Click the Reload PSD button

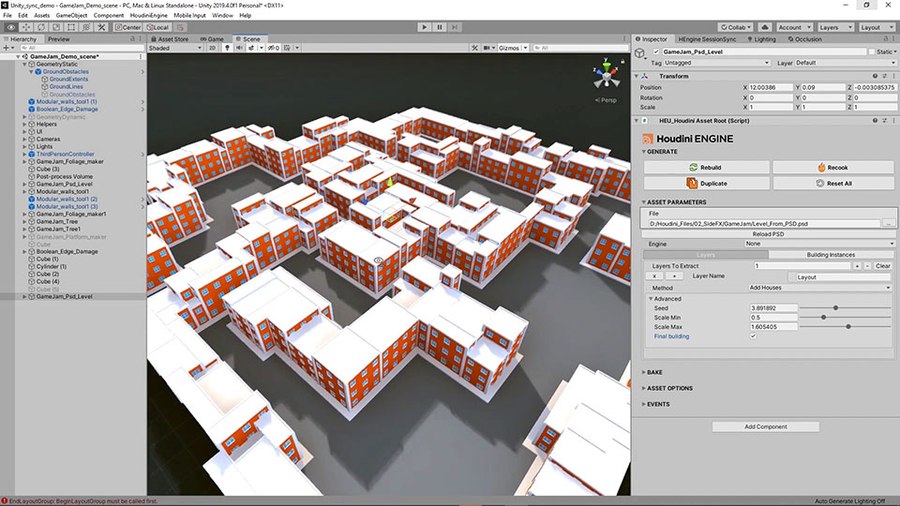coord(767,234)
